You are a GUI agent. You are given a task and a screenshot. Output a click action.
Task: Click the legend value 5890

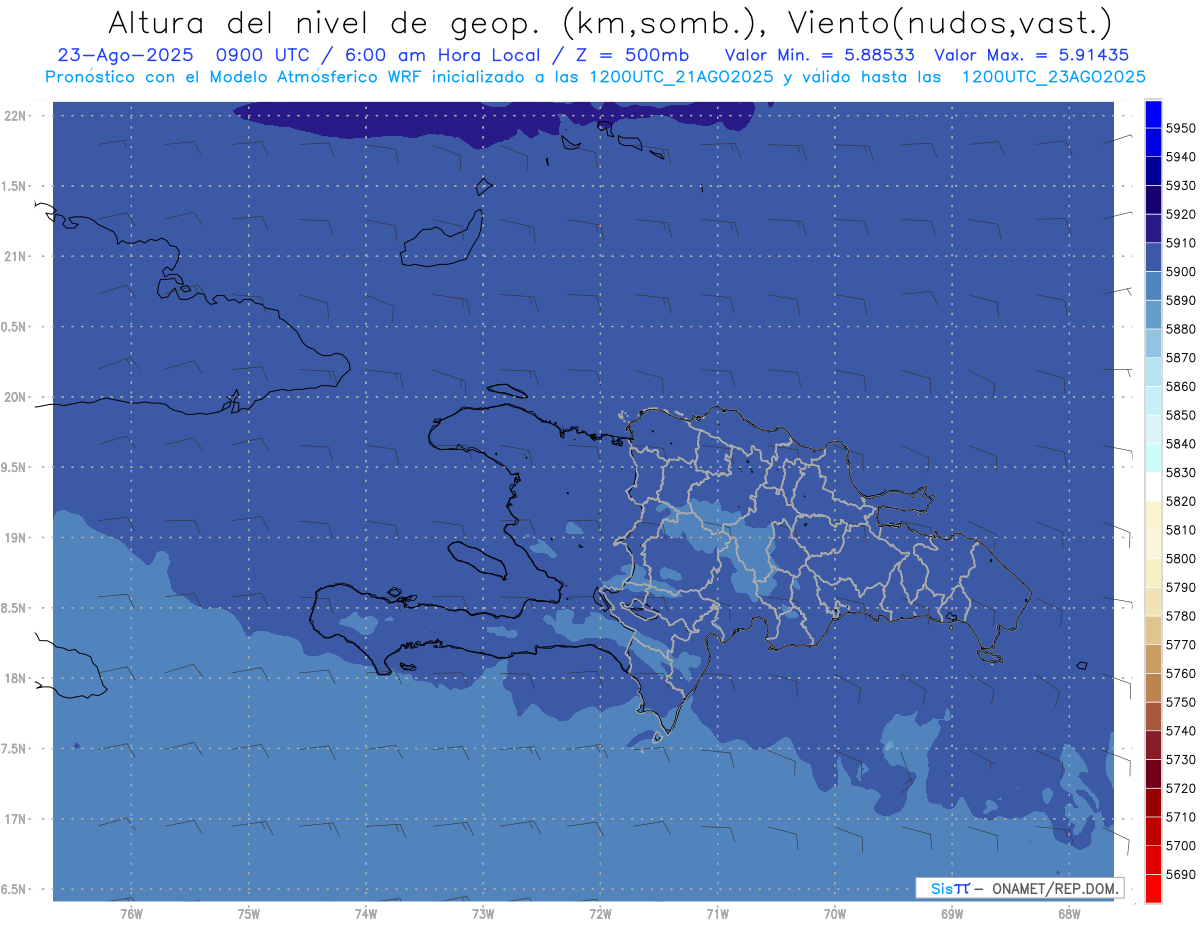pos(1180,300)
